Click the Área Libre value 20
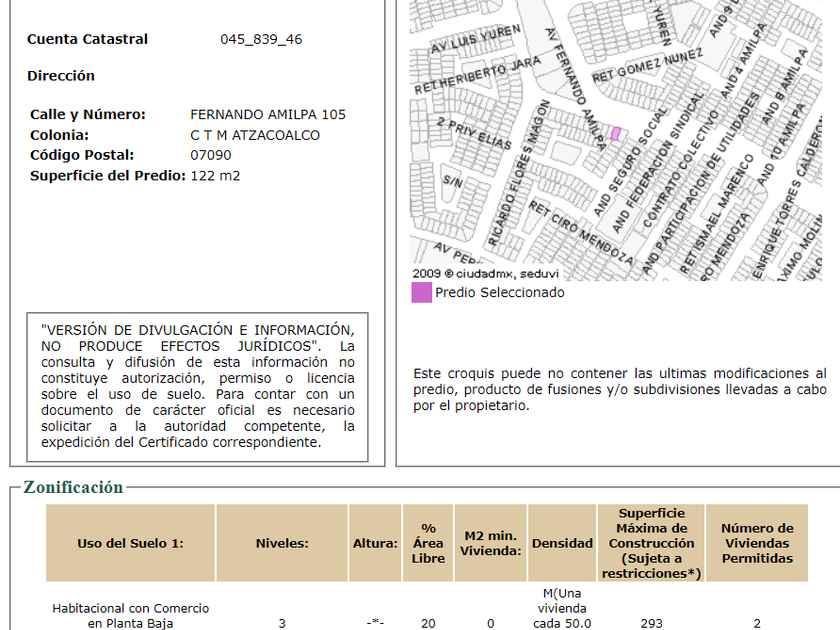 pos(428,624)
